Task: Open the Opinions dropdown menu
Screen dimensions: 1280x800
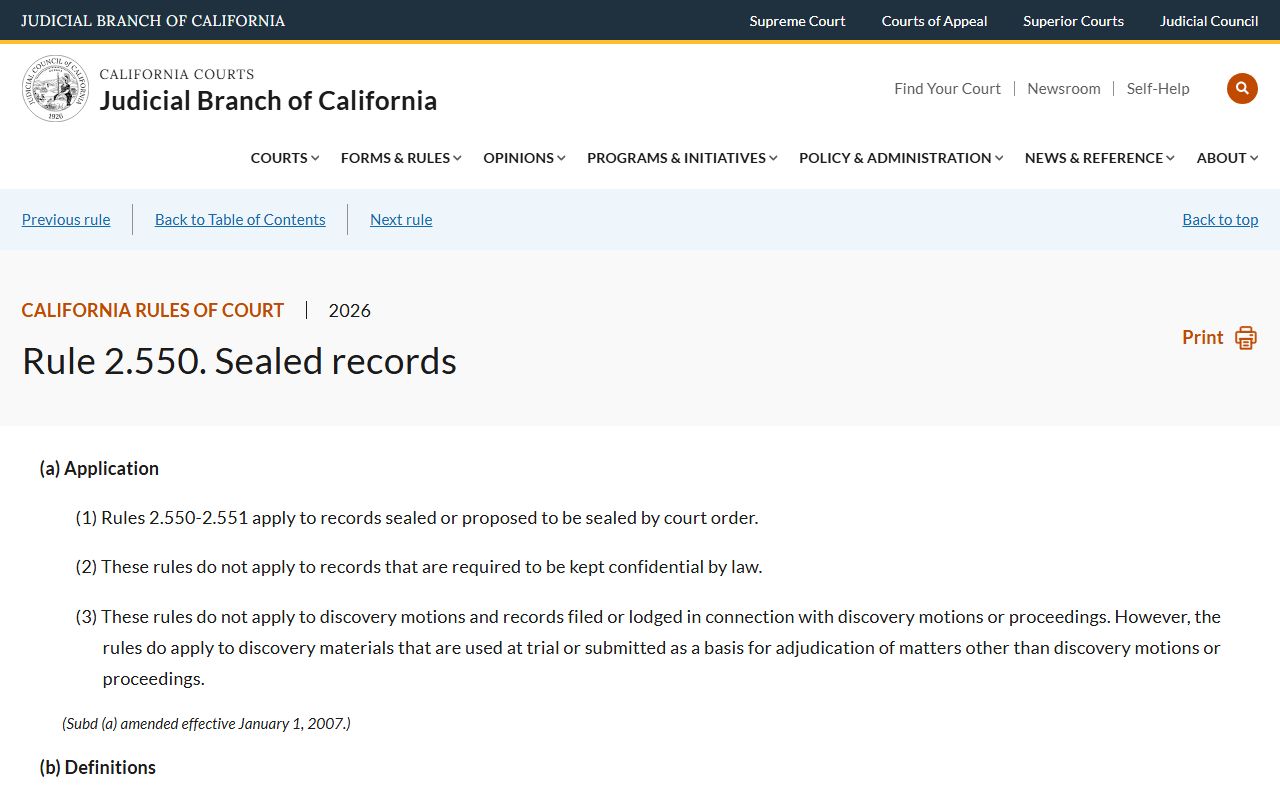Action: click(x=524, y=158)
